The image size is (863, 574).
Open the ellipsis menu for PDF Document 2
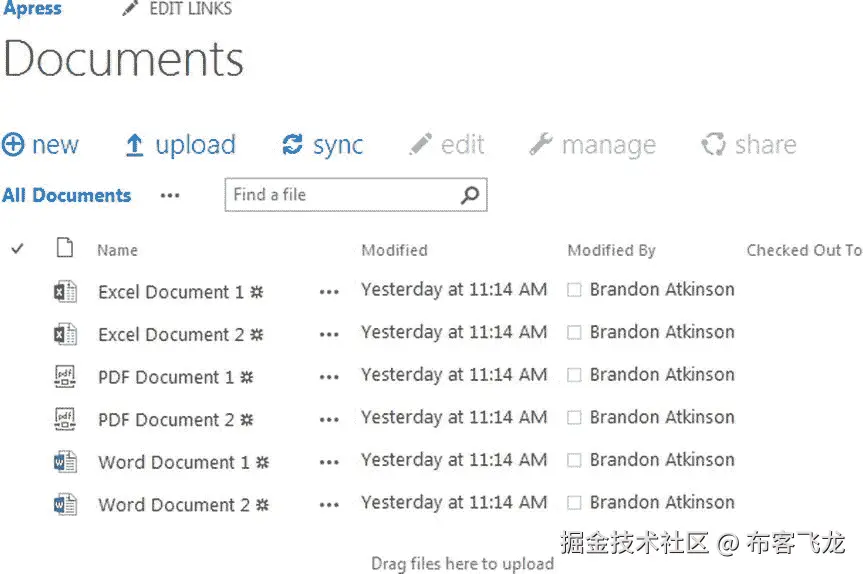click(329, 420)
